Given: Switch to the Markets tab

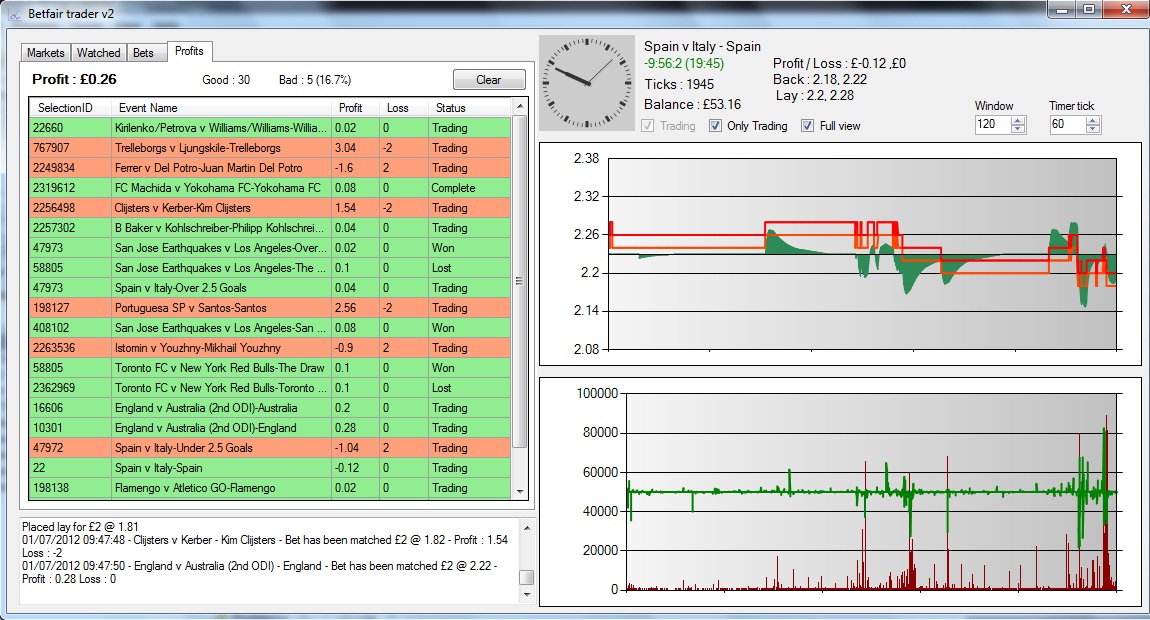Looking at the screenshot, I should click(45, 52).
